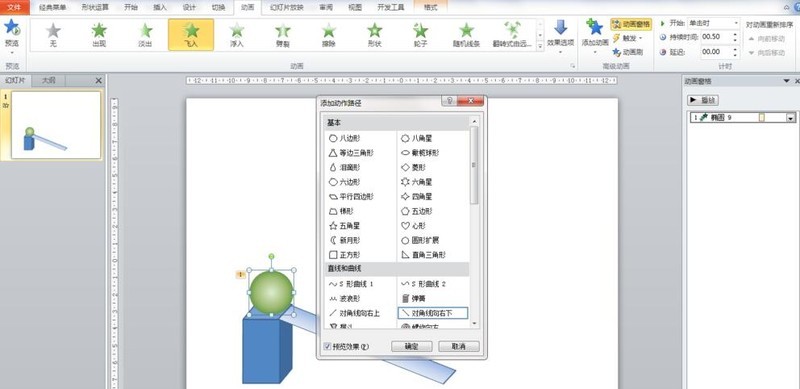Click the motion path list scrollbar thumb
The width and height of the screenshot is (800, 389).
pos(474,165)
